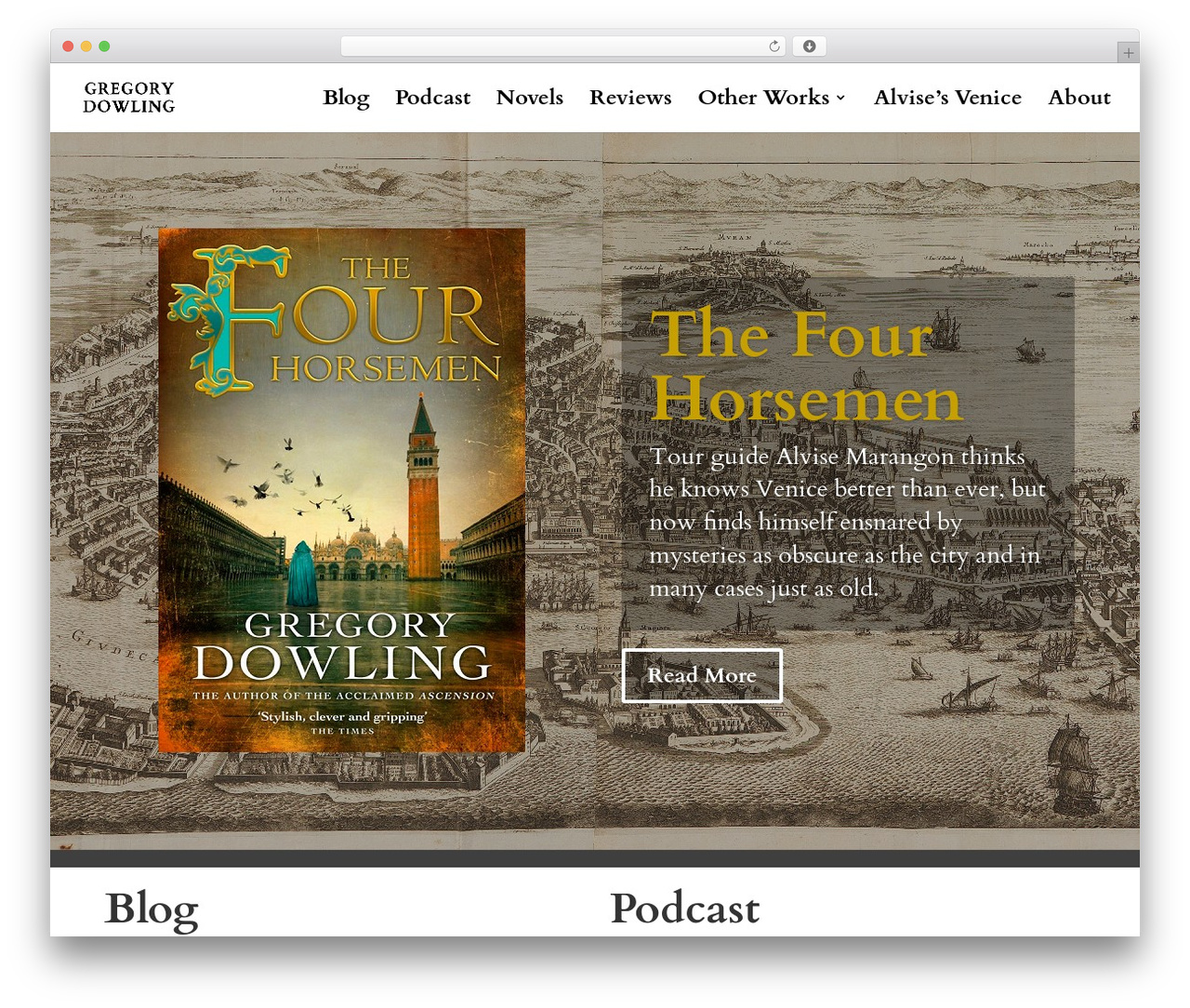Click the Blog section heading
The width and height of the screenshot is (1190, 1008).
(x=152, y=909)
